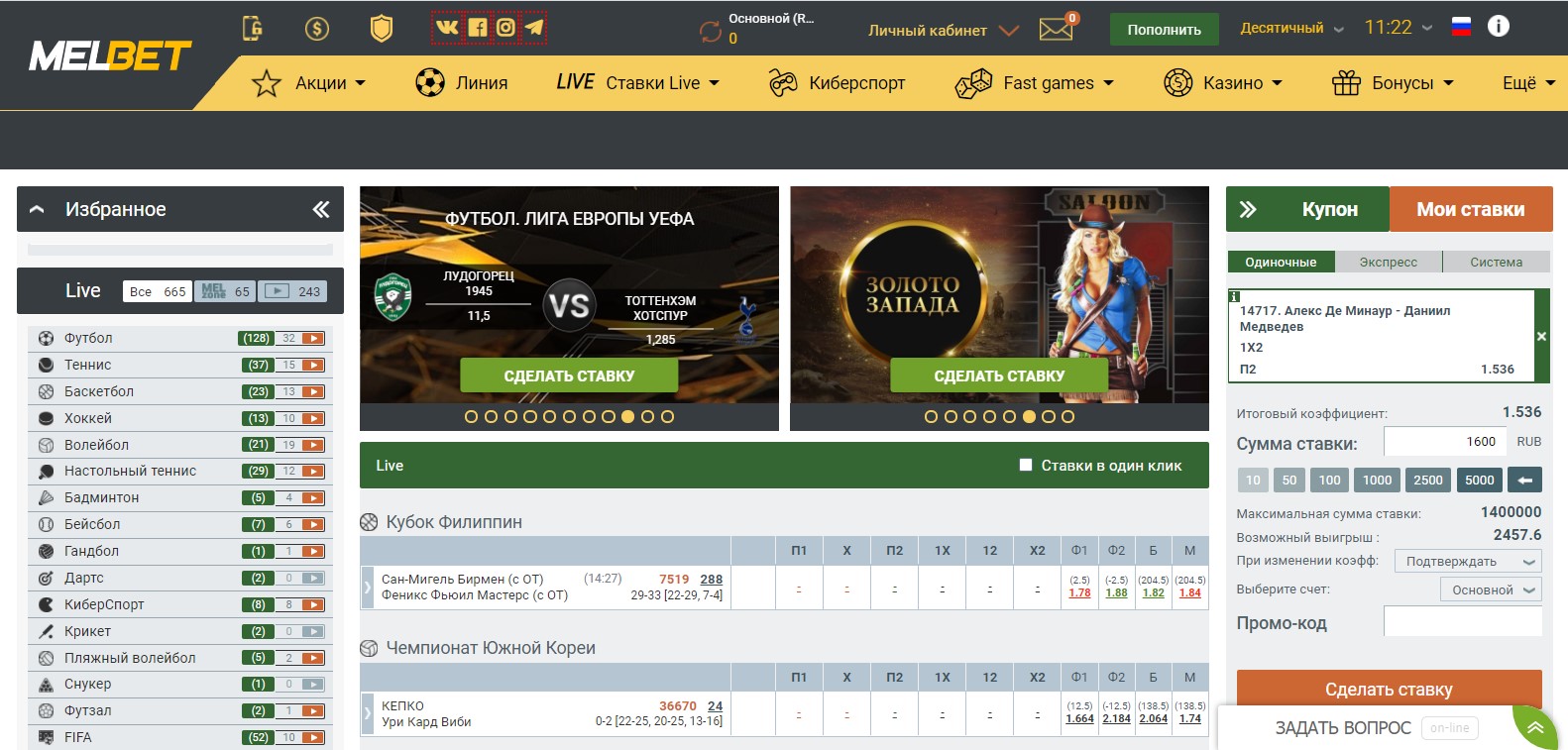Click the shield security icon

click(382, 28)
